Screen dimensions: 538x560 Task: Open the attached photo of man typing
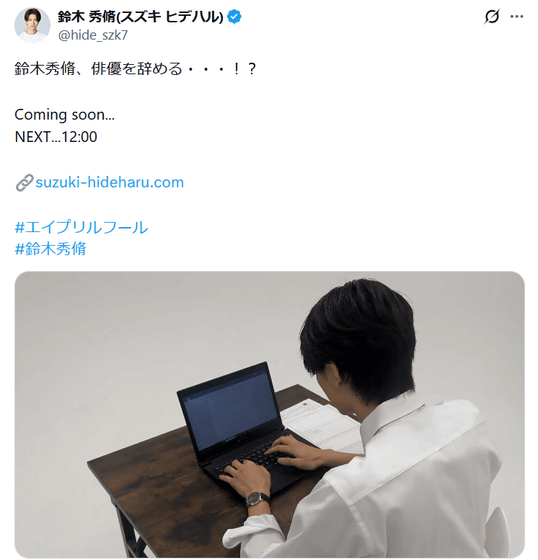[x=269, y=414]
